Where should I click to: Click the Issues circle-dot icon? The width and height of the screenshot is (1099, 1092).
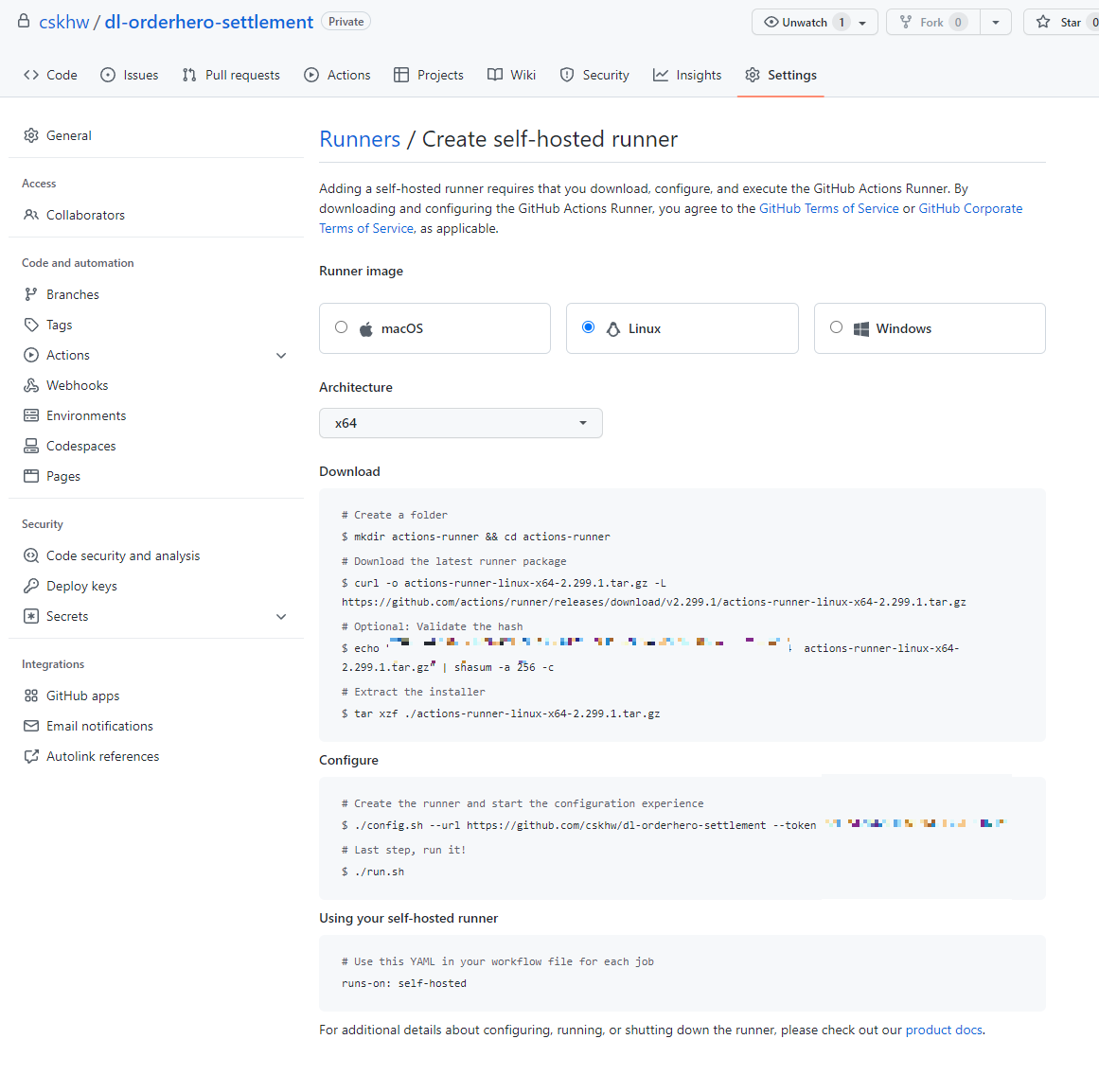point(107,75)
